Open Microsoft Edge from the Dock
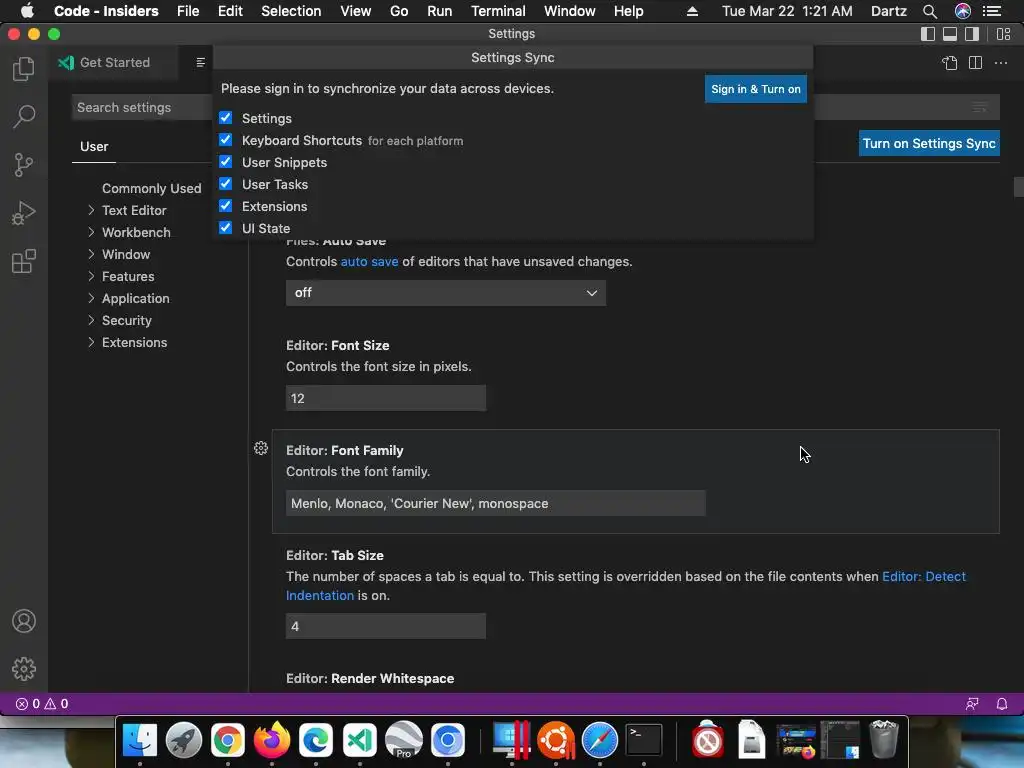 pyautogui.click(x=316, y=740)
